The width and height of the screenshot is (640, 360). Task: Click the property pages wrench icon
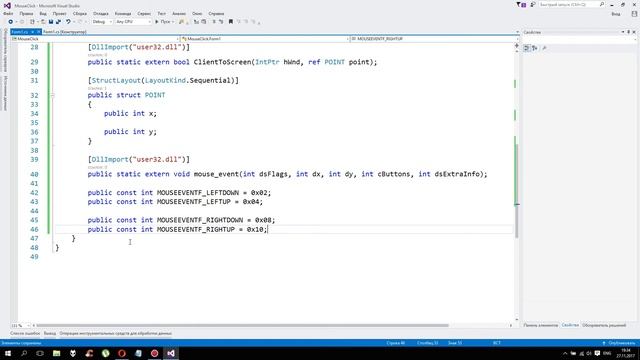pyautogui.click(x=544, y=48)
